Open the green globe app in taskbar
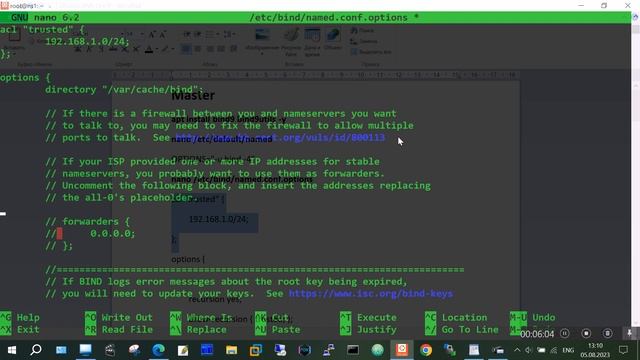640x360 pixels. tap(378, 350)
